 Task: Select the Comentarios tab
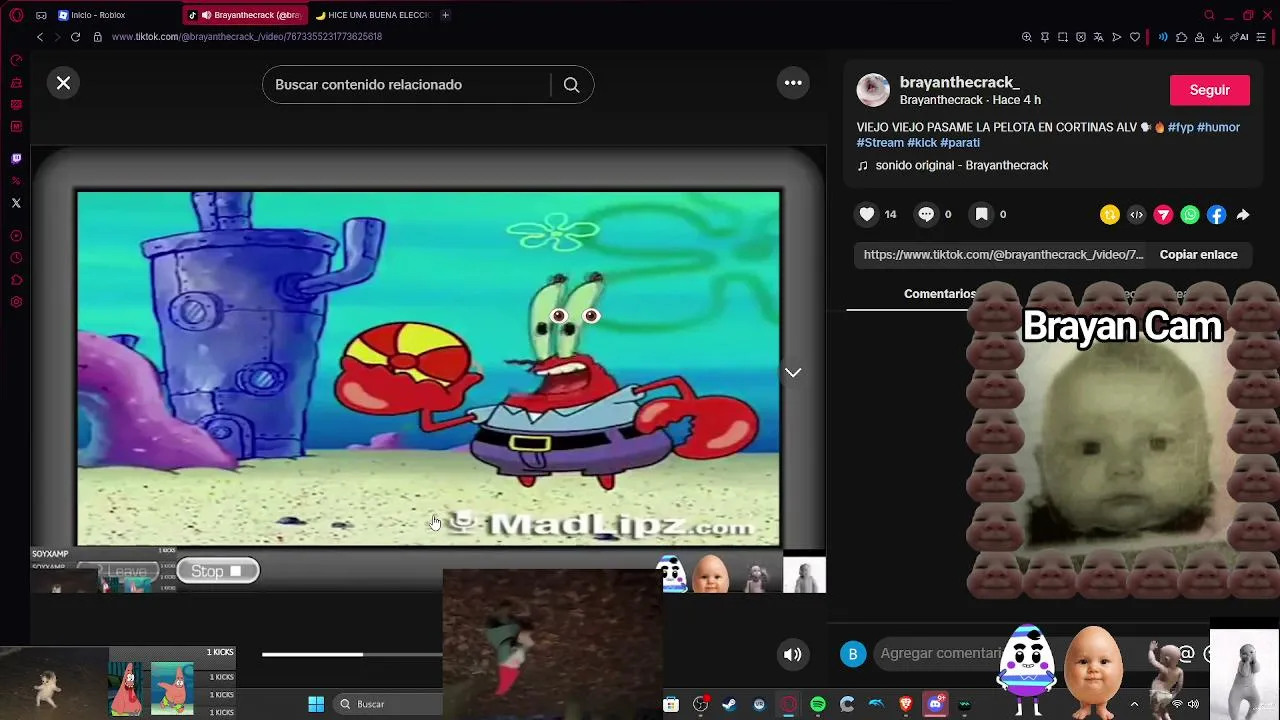coord(940,294)
